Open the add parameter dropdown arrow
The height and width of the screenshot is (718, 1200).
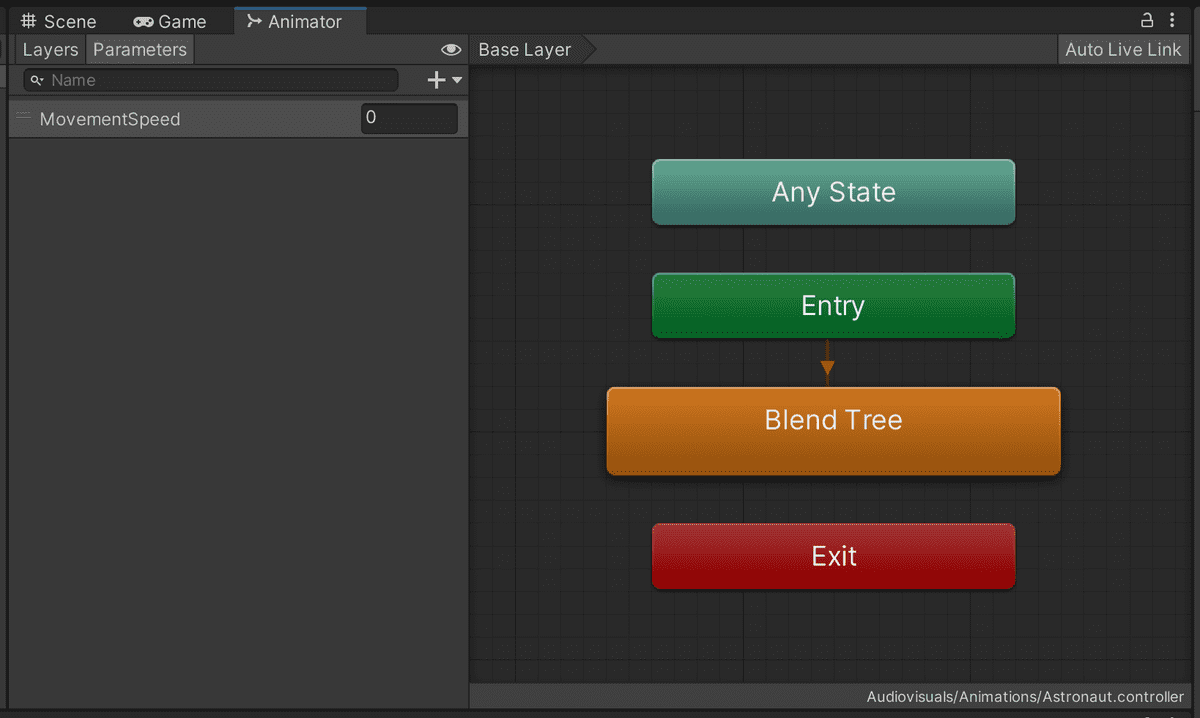pyautogui.click(x=457, y=80)
